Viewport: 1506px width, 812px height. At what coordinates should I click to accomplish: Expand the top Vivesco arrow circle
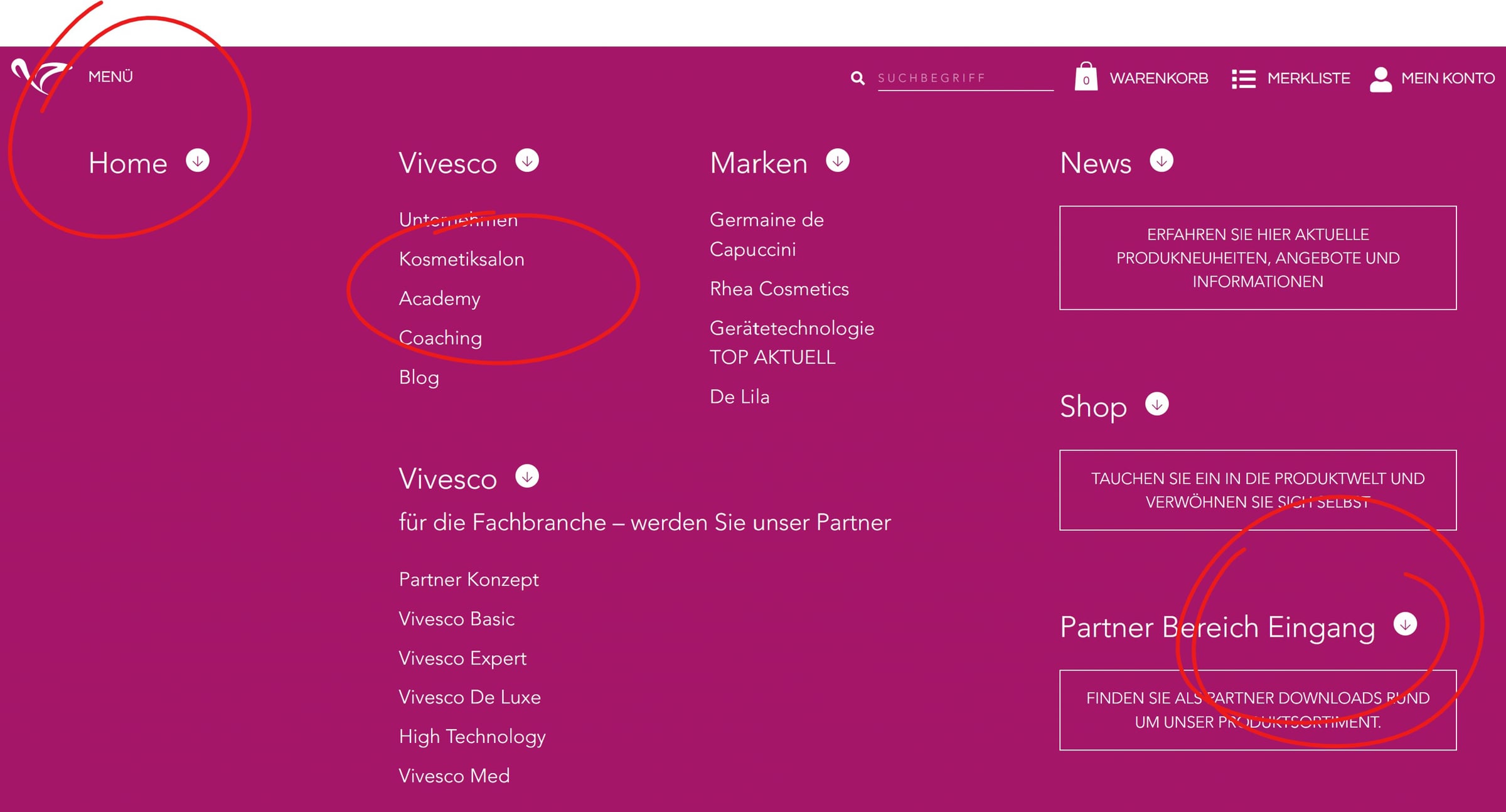[527, 161]
